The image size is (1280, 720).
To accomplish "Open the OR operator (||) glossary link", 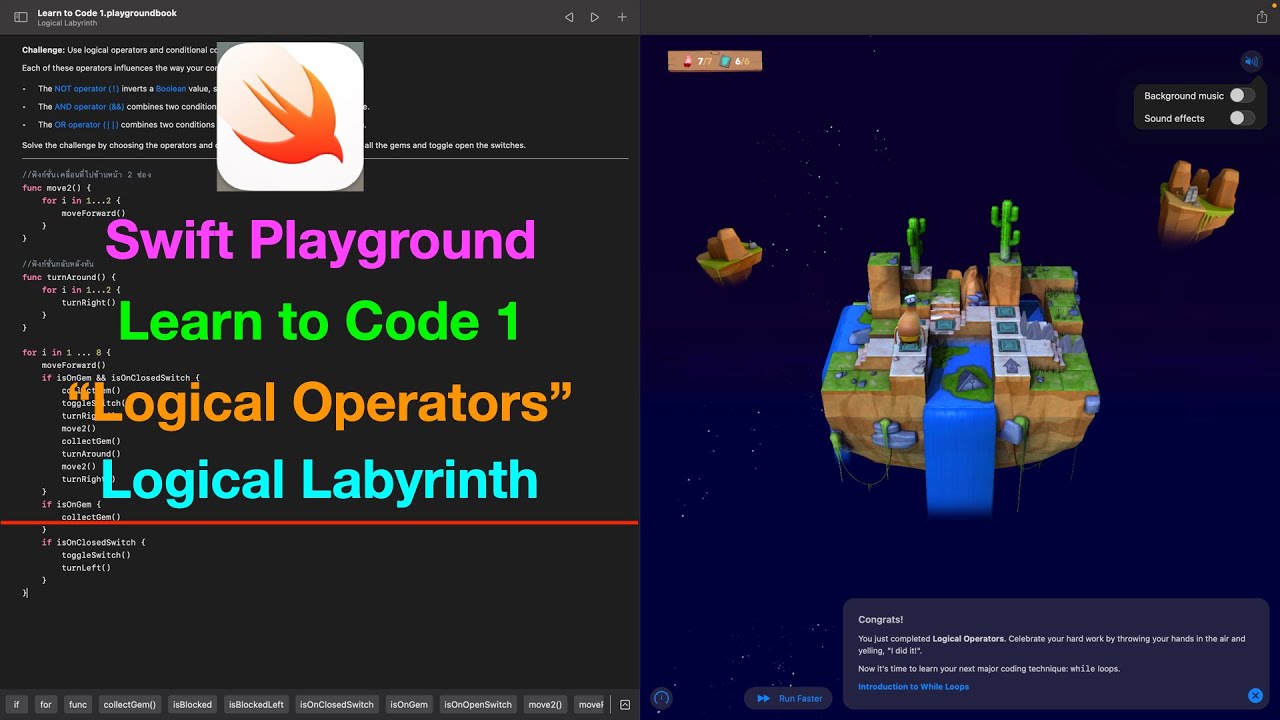I will coord(86,125).
